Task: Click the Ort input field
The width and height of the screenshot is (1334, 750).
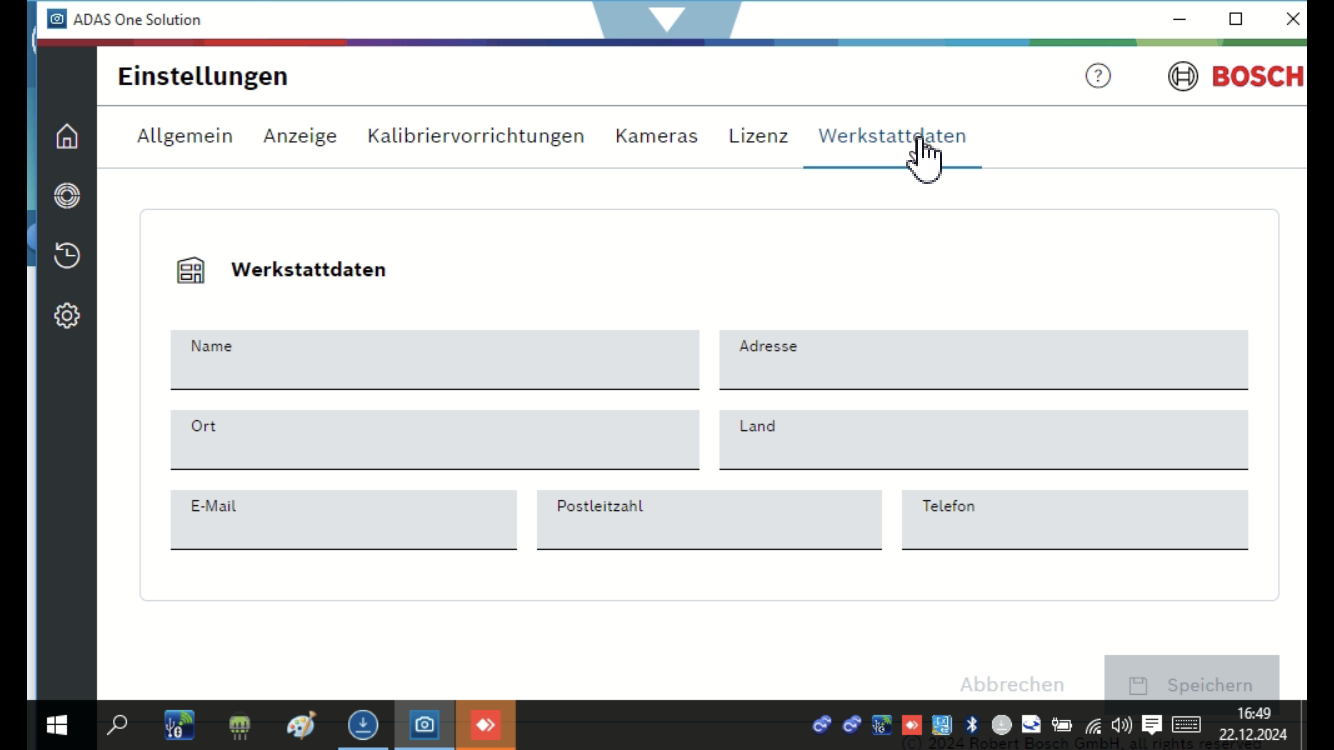Action: click(x=435, y=440)
